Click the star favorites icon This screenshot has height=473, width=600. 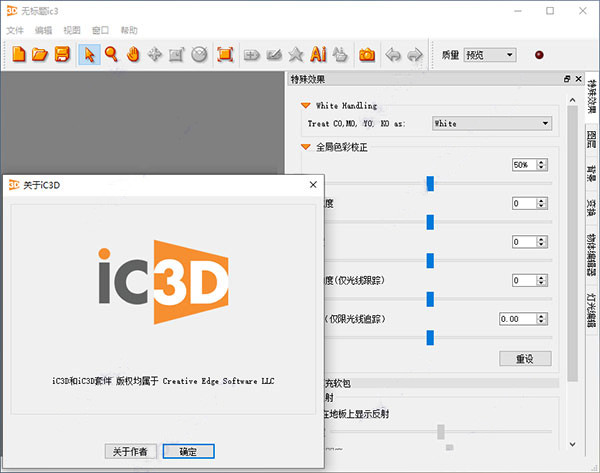[296, 54]
